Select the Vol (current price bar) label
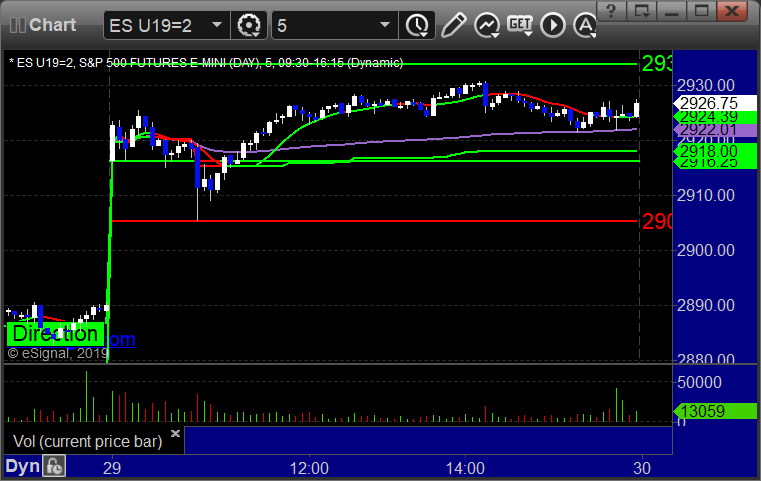 (87, 441)
